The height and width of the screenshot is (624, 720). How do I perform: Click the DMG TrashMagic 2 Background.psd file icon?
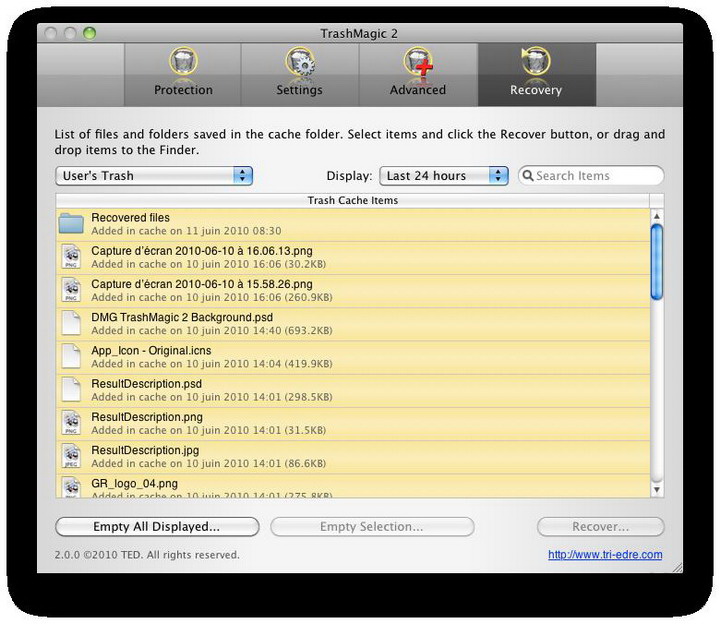(x=71, y=323)
